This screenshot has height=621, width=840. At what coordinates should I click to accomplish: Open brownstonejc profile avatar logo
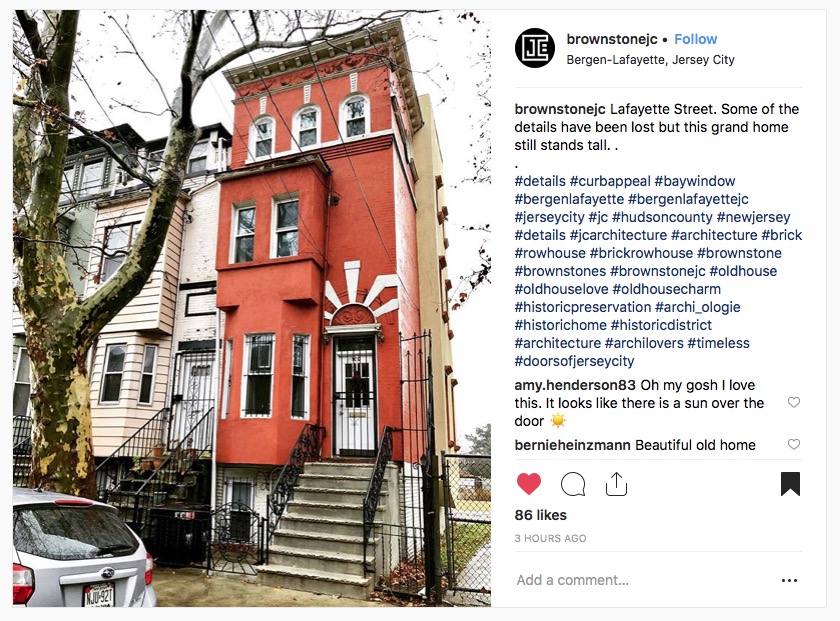[x=535, y=48]
